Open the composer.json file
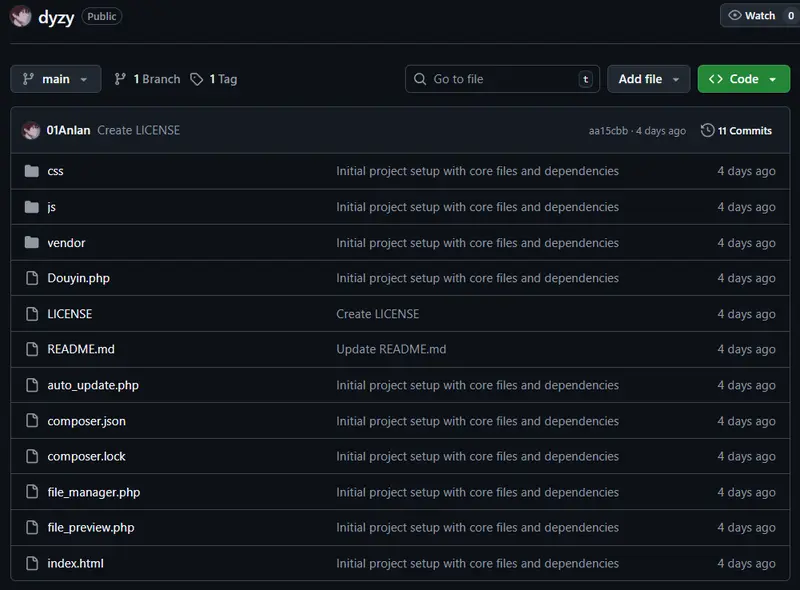This screenshot has width=800, height=590. (86, 421)
